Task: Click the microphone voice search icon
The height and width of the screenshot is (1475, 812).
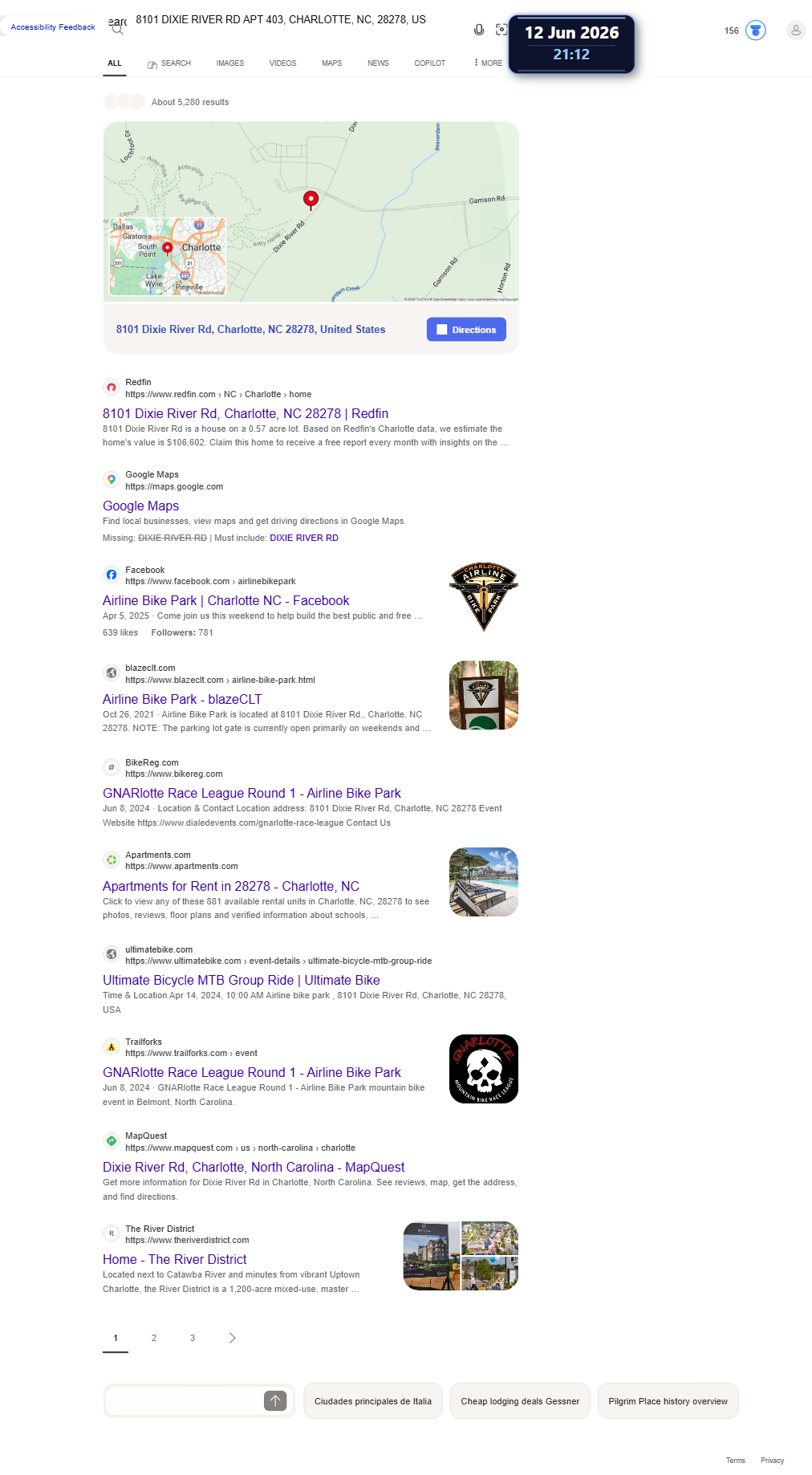Action: [x=479, y=30]
